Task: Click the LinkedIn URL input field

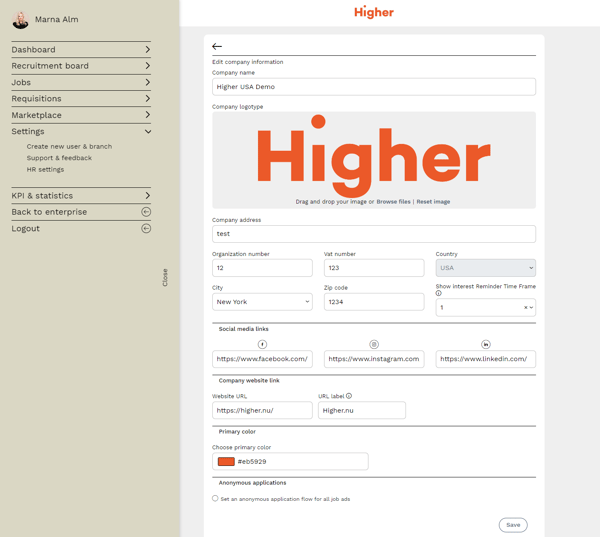Action: [486, 359]
